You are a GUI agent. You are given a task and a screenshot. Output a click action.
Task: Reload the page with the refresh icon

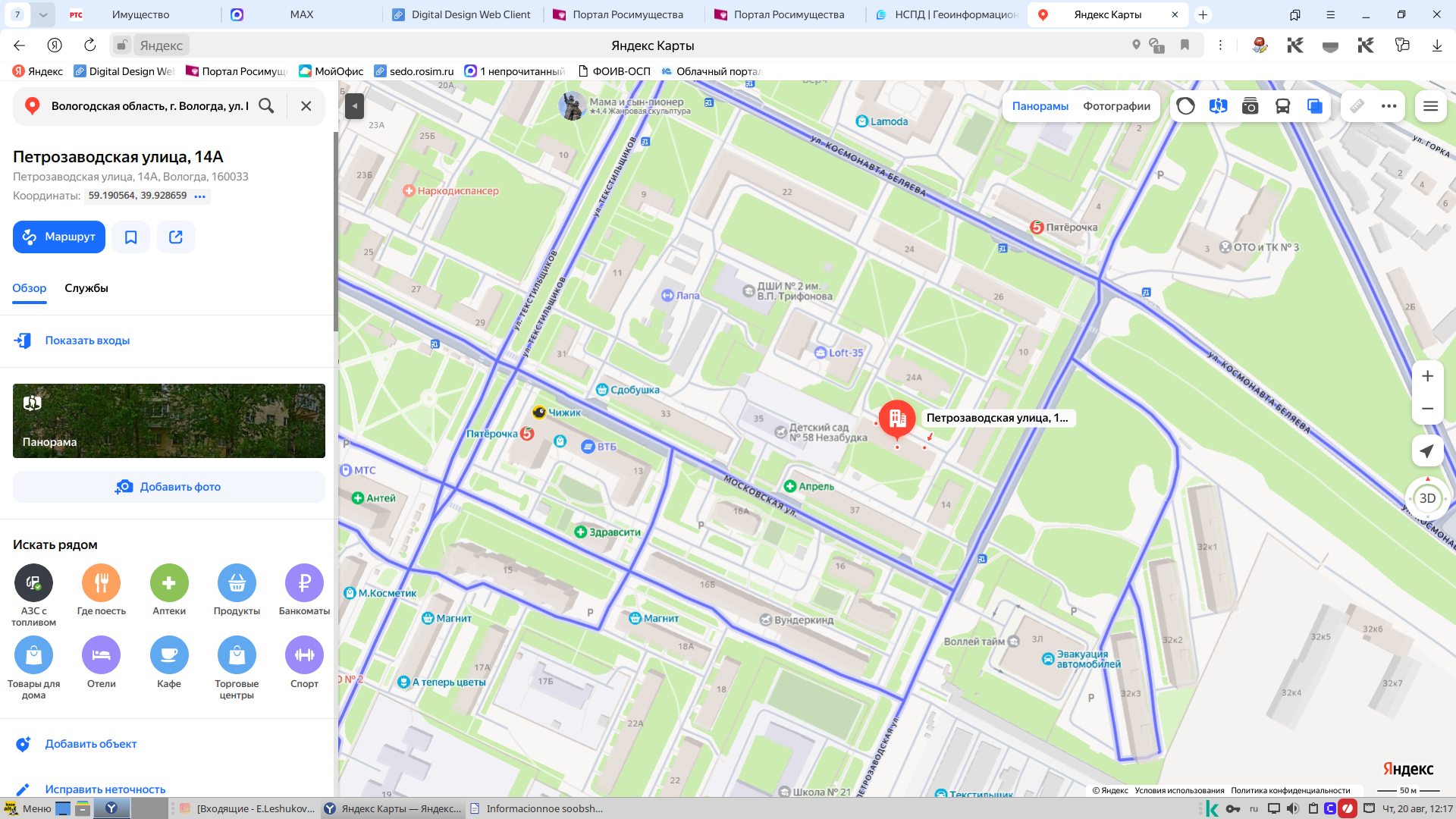point(89,45)
